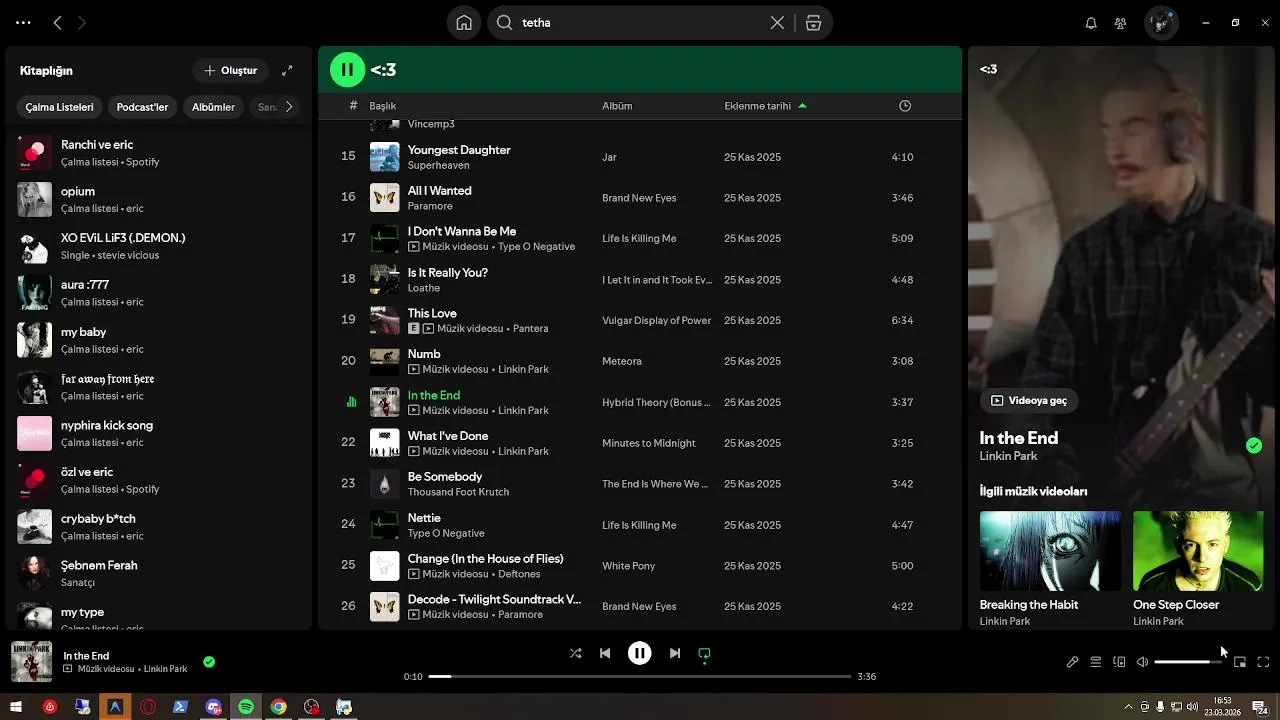
Task: Open the my baby playlist
Action: 160,340
